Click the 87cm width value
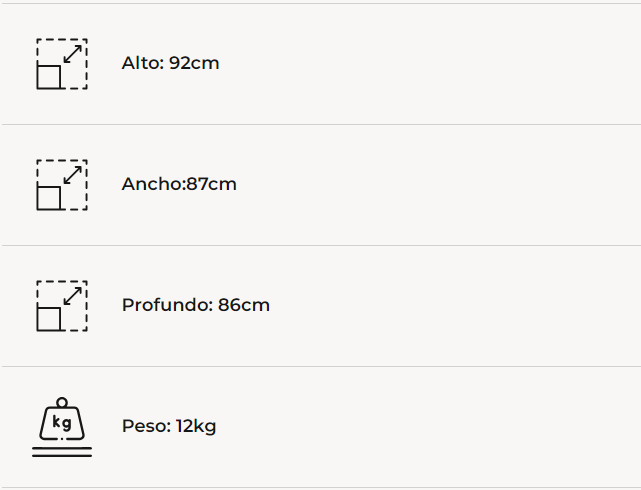This screenshot has height=490, width=641. pyautogui.click(x=211, y=185)
